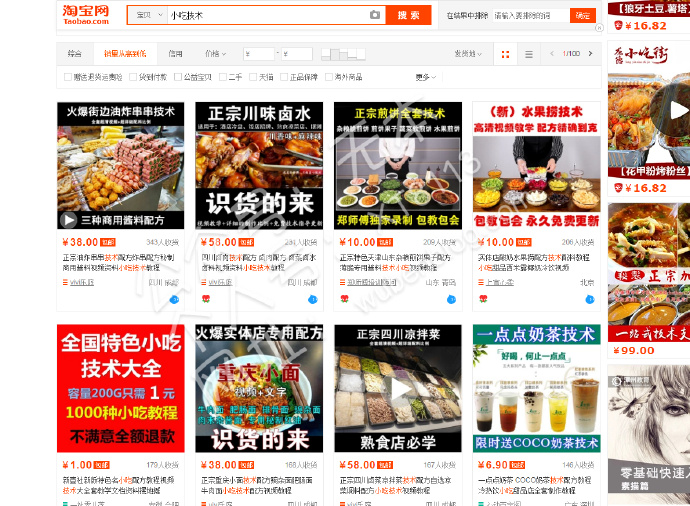Screen dimensions: 690x506
Task: Open 正宗煎饼全套技术 product thumbnail
Action: pos(398,165)
